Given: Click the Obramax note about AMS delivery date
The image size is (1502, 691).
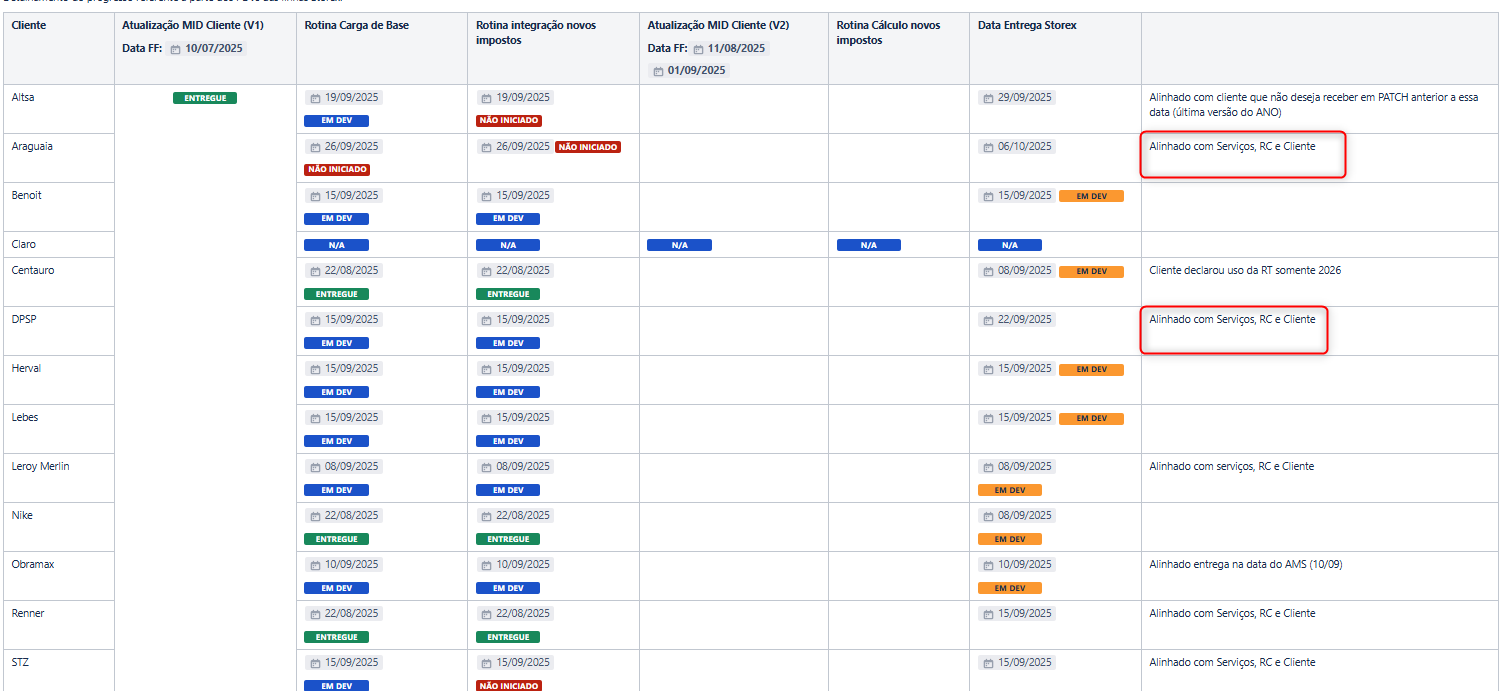Looking at the screenshot, I should (x=1246, y=565).
